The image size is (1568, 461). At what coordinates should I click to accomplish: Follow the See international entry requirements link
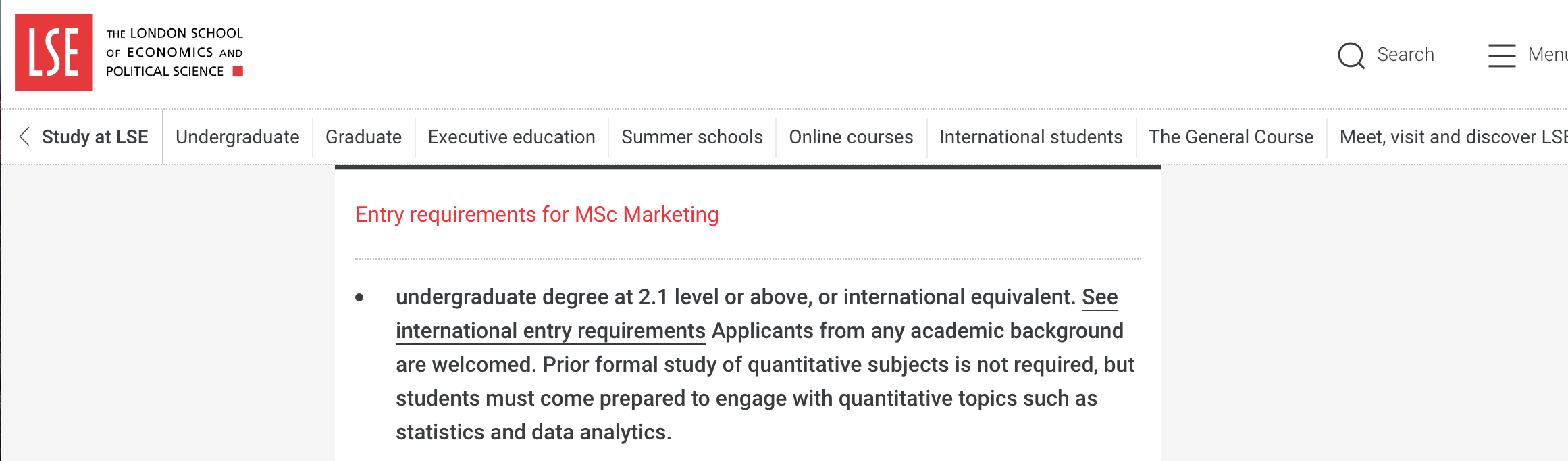(550, 331)
